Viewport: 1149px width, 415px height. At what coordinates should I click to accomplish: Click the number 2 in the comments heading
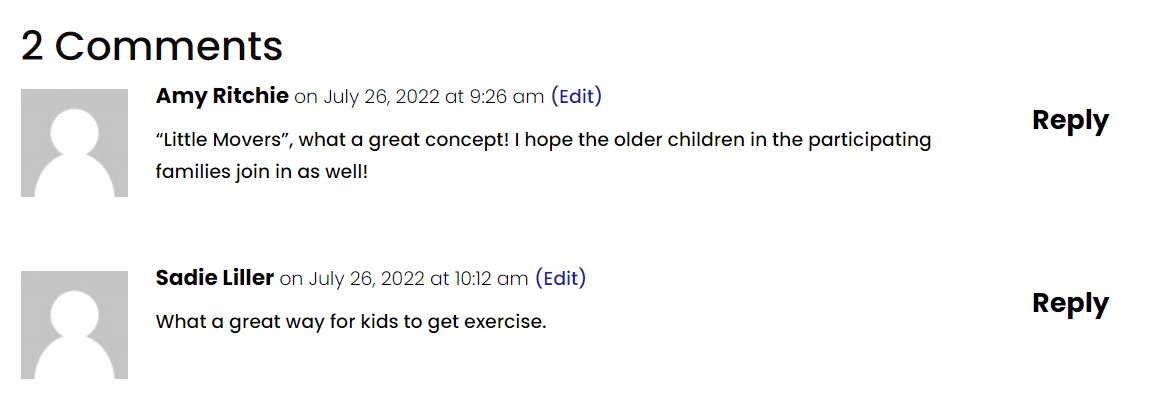[32, 46]
